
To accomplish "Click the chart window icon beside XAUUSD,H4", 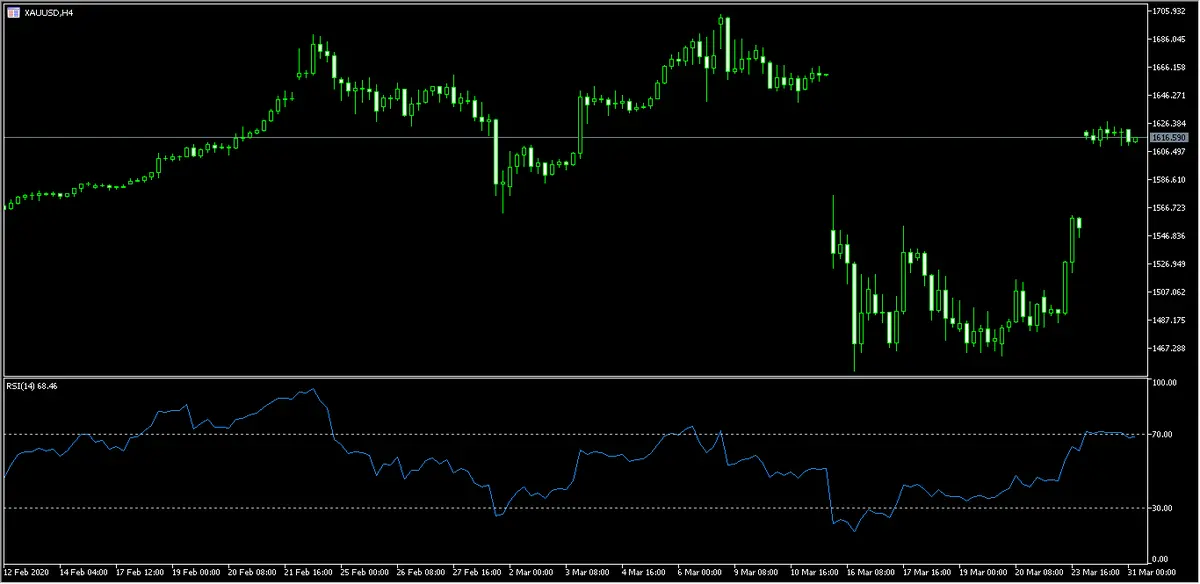I will coord(10,12).
